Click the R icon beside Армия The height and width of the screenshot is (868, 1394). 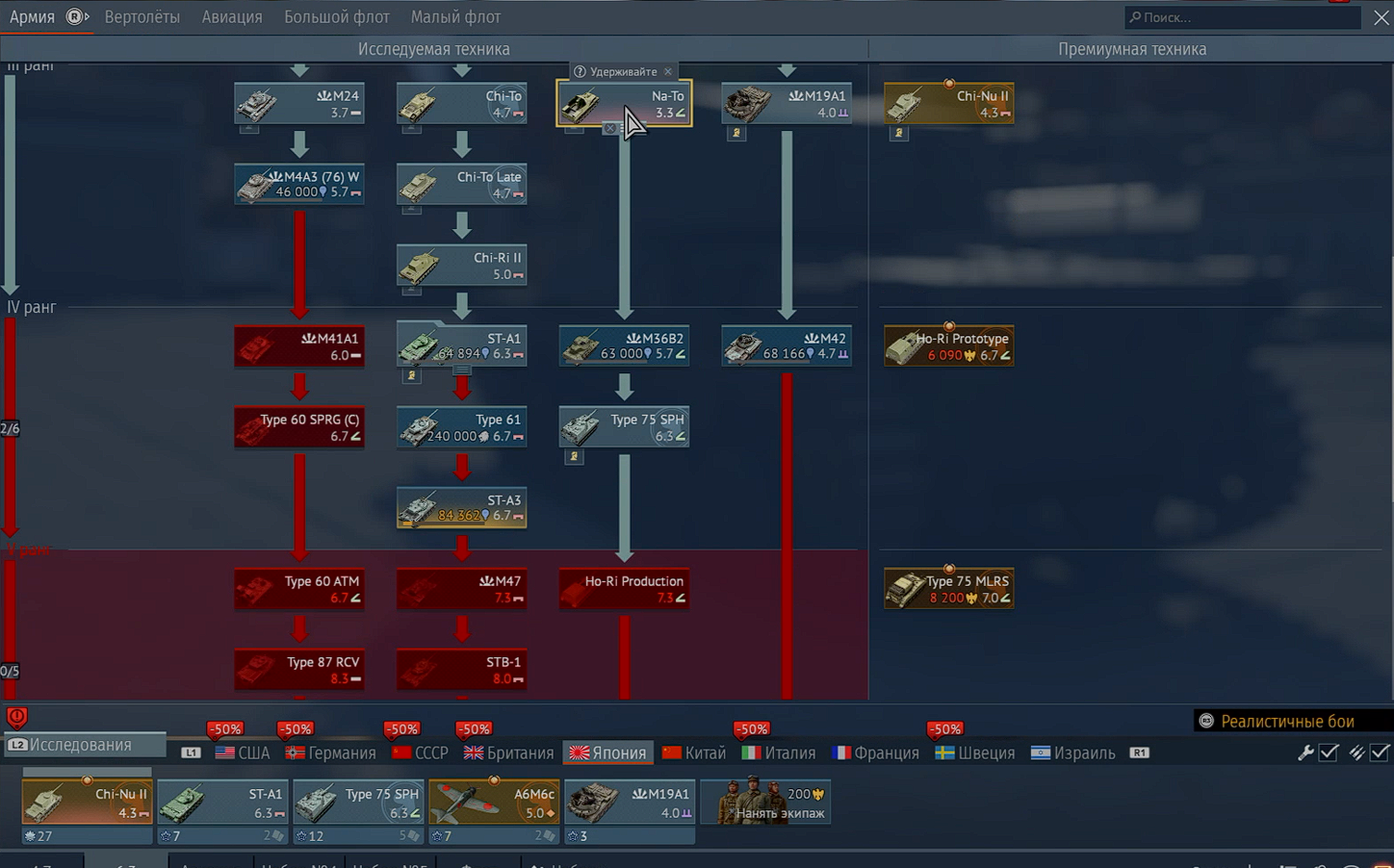(76, 16)
